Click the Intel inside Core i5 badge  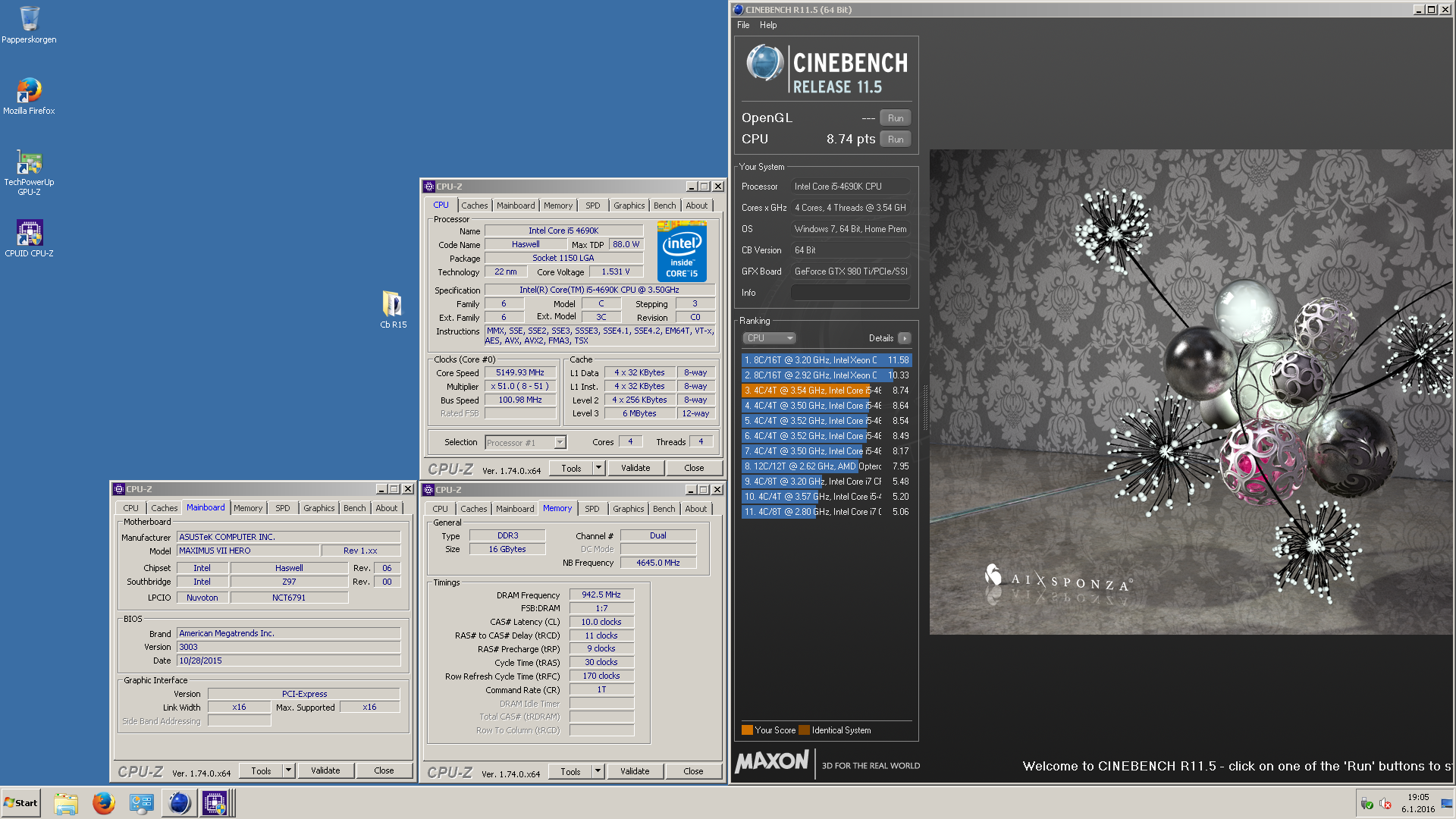[x=682, y=252]
